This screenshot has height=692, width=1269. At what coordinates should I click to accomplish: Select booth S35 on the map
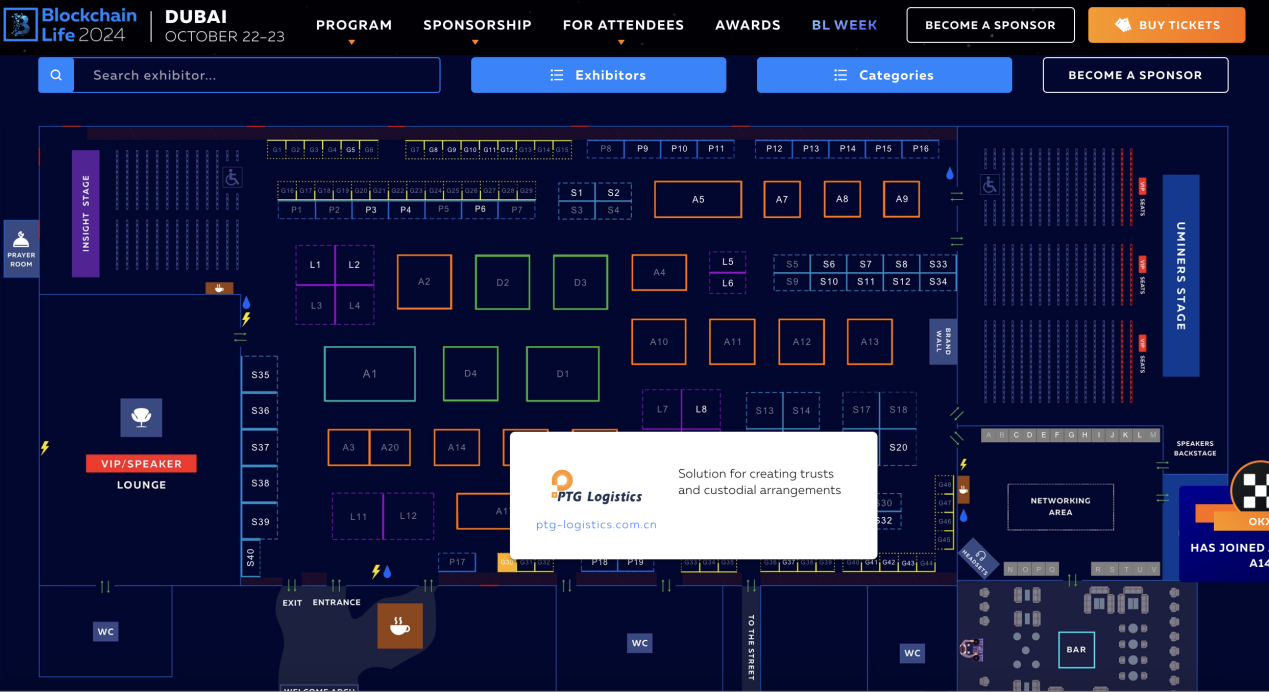tap(260, 375)
